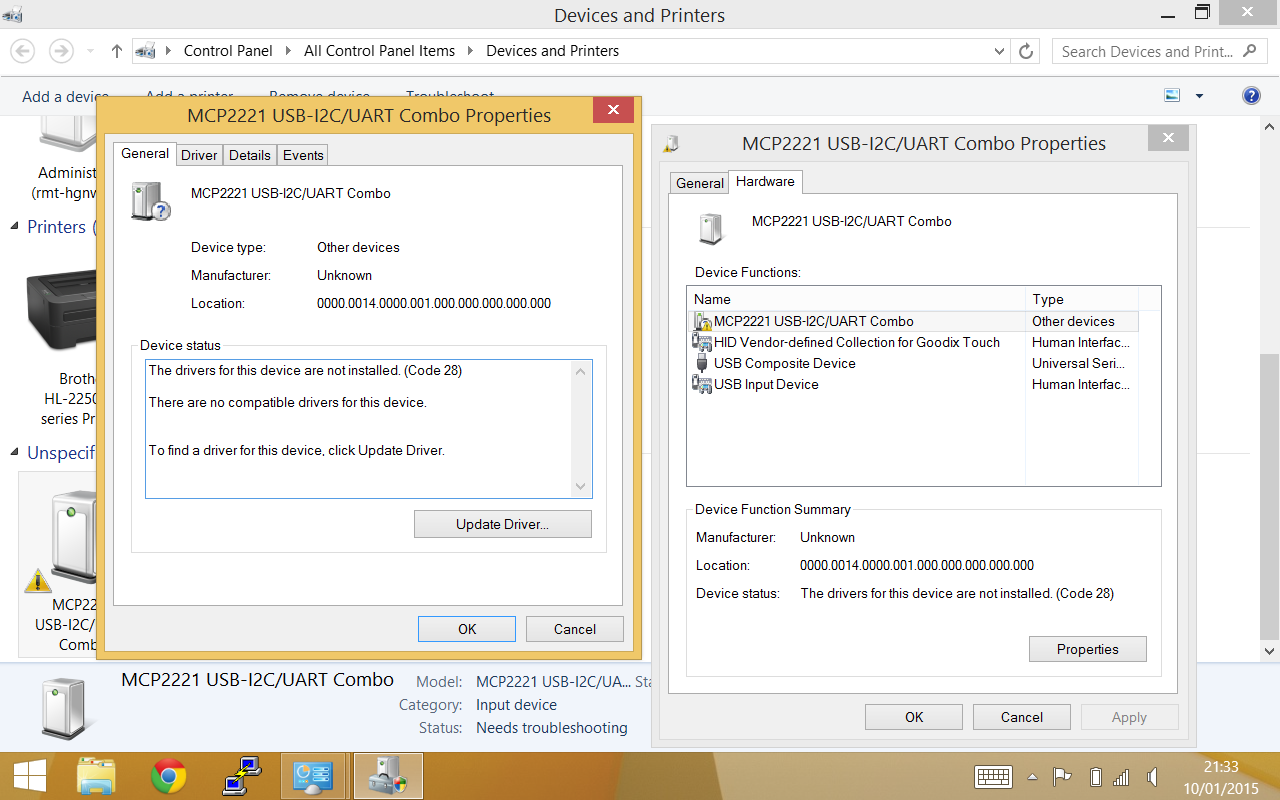Open the touch keyboard from the system tray
This screenshot has width=1280, height=800.
coord(993,776)
